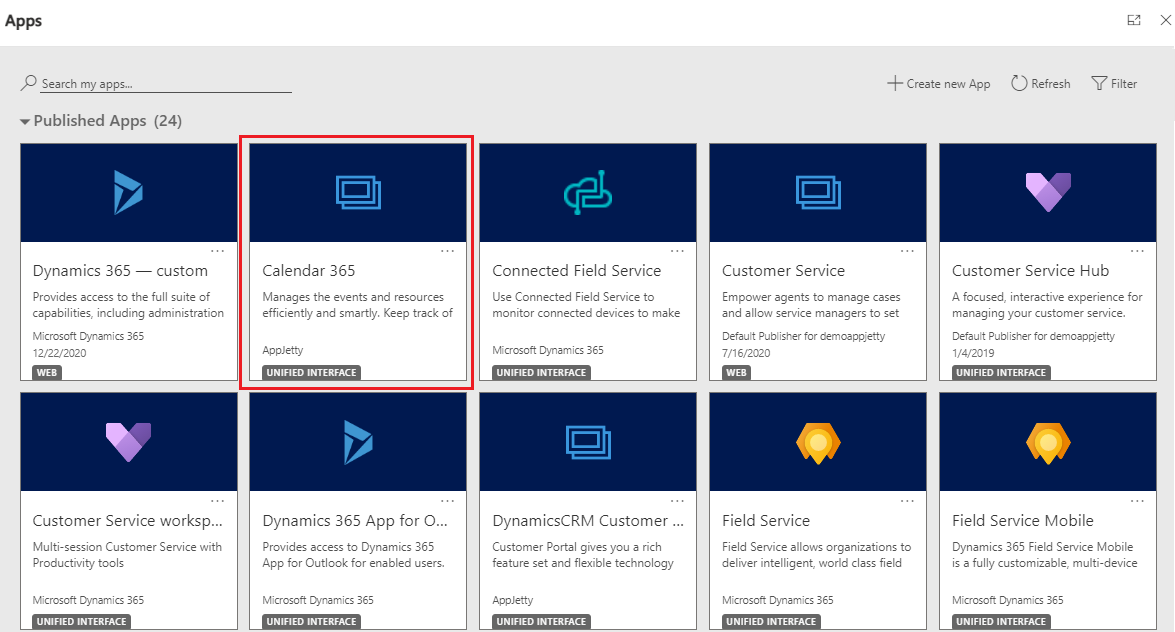The image size is (1175, 632).
Task: Click the DynamicsCRM Customer Portal tile icon
Action: pyautogui.click(x=588, y=442)
